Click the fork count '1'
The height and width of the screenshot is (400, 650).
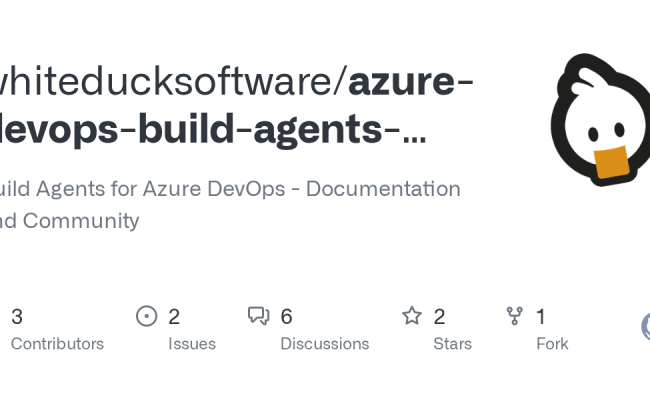click(x=541, y=317)
